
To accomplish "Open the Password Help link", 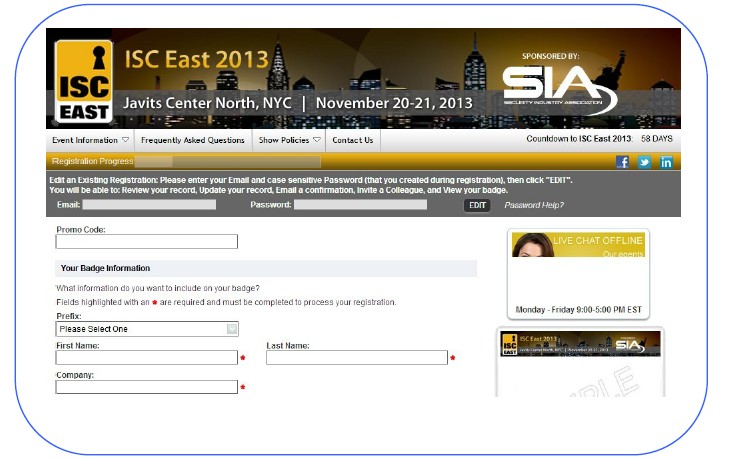I will pyautogui.click(x=534, y=205).
